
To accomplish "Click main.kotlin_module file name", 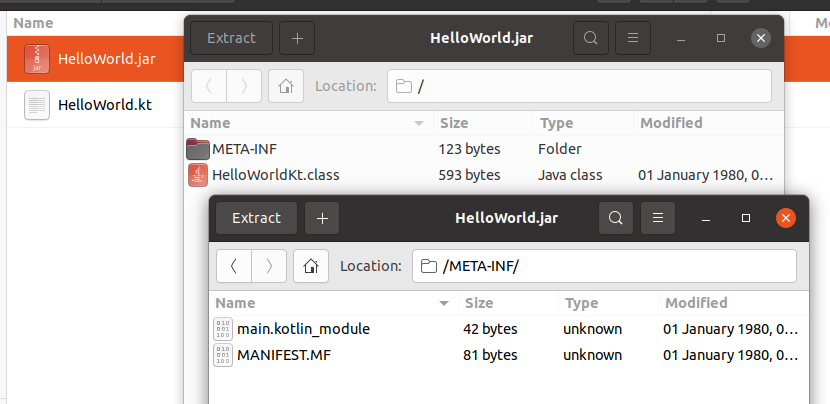I will click(303, 329).
